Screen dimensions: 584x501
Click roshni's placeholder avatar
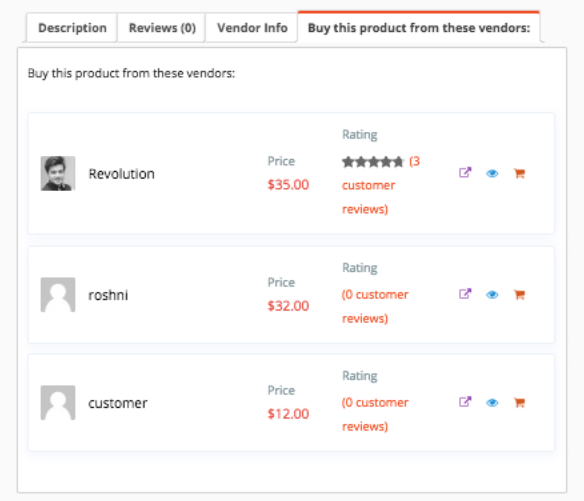[x=58, y=295]
